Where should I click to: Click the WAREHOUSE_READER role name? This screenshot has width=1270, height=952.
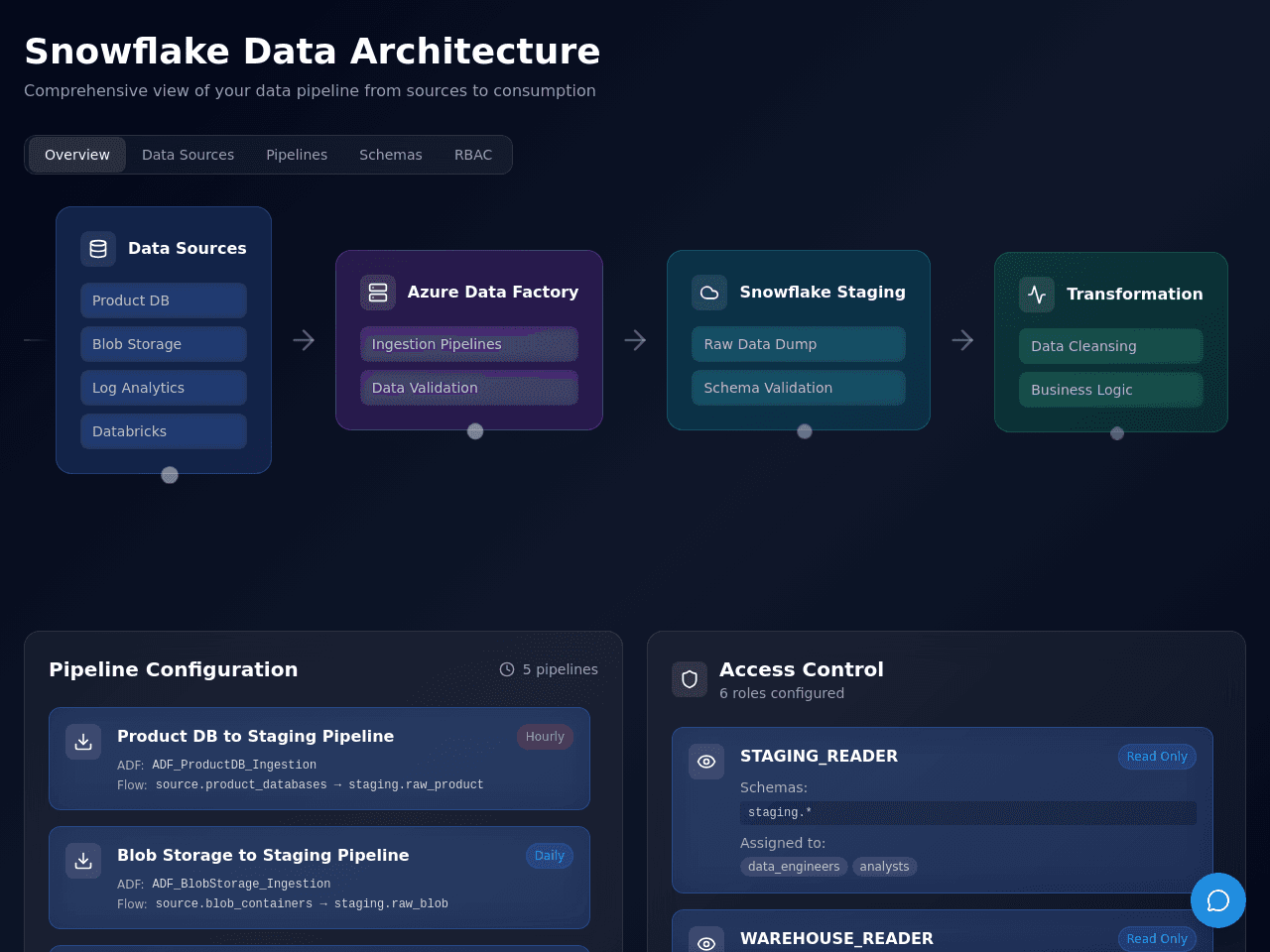point(836,938)
